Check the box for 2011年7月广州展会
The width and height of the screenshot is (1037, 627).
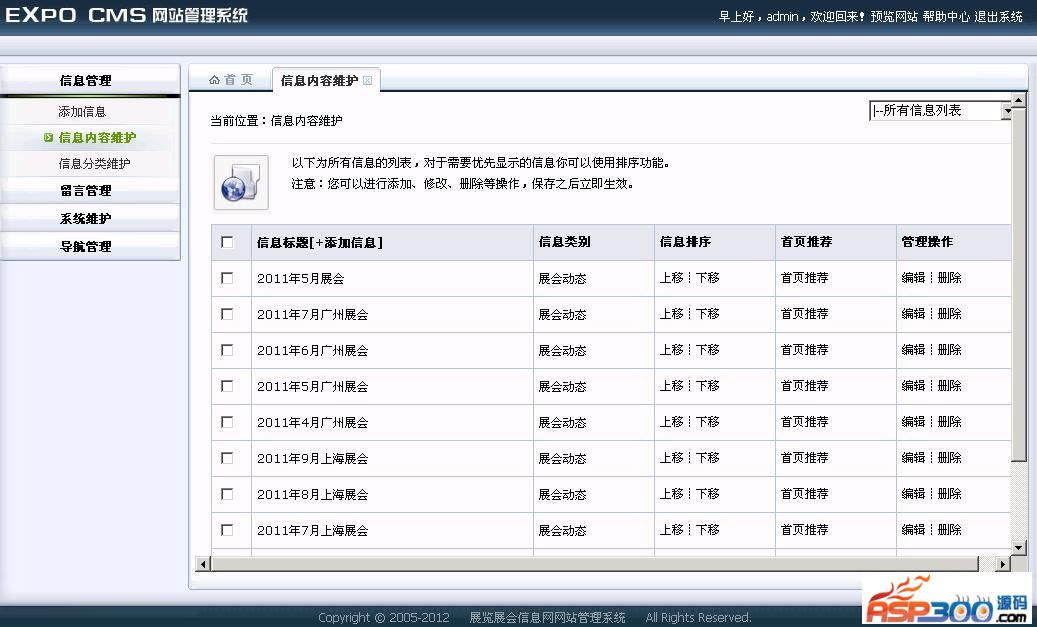(x=227, y=314)
